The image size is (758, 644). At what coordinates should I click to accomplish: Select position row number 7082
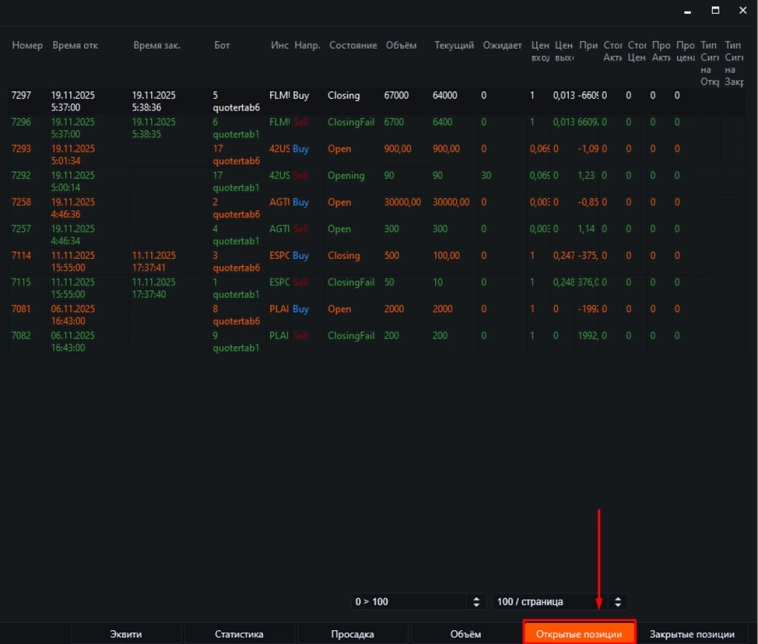coord(22,335)
